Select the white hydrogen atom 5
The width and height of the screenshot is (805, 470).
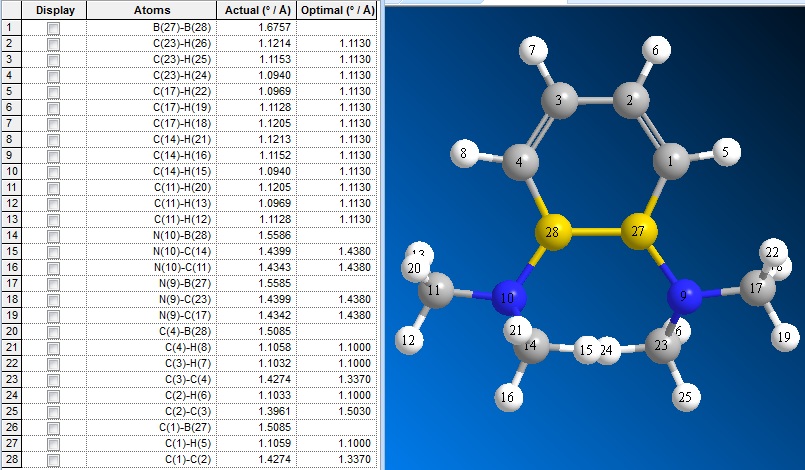[727, 152]
